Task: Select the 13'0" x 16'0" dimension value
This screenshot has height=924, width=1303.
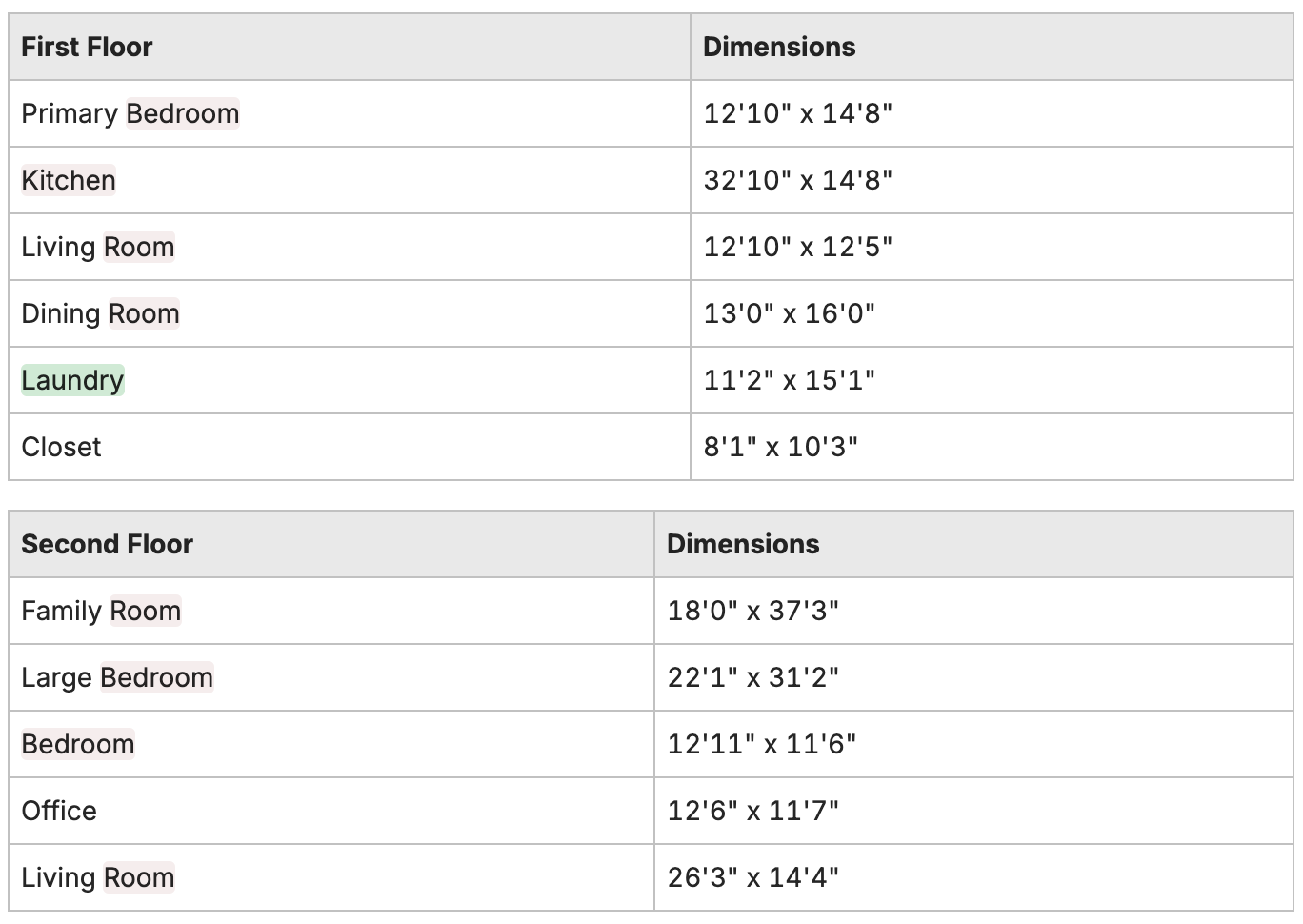Action: (x=790, y=313)
